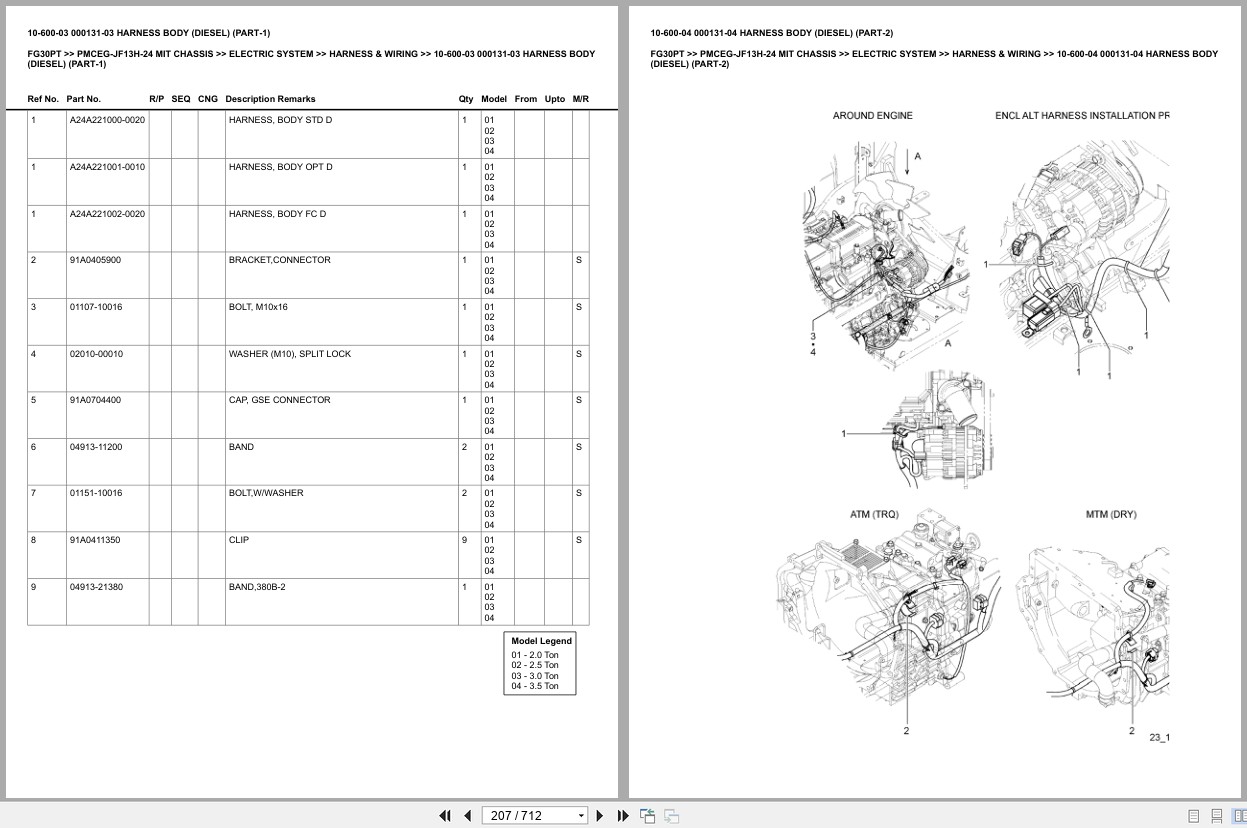Select part number A24A221002-0020

(x=107, y=214)
